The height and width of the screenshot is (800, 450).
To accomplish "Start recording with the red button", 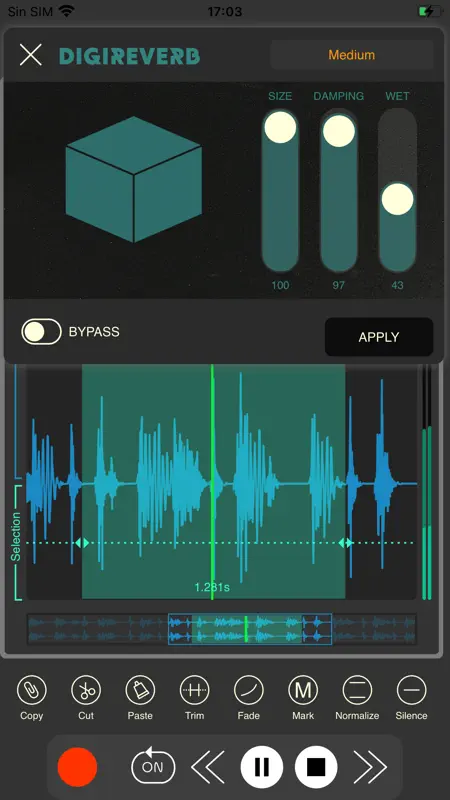I will point(77,767).
